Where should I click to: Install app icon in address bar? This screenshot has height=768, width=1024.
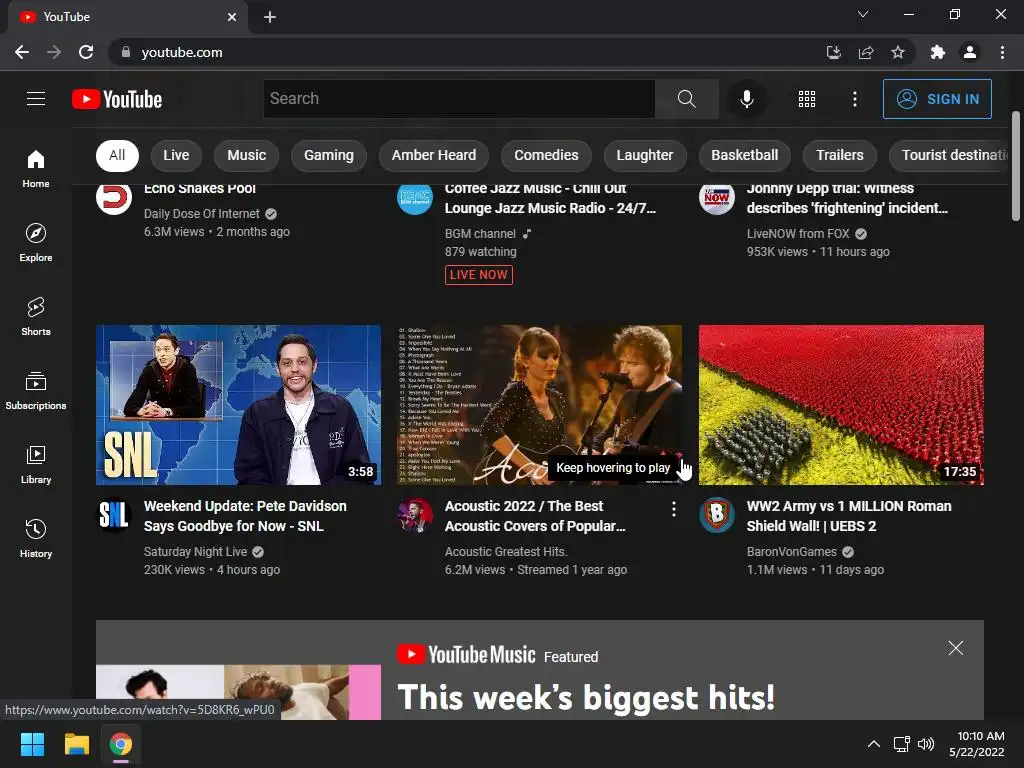click(x=833, y=52)
